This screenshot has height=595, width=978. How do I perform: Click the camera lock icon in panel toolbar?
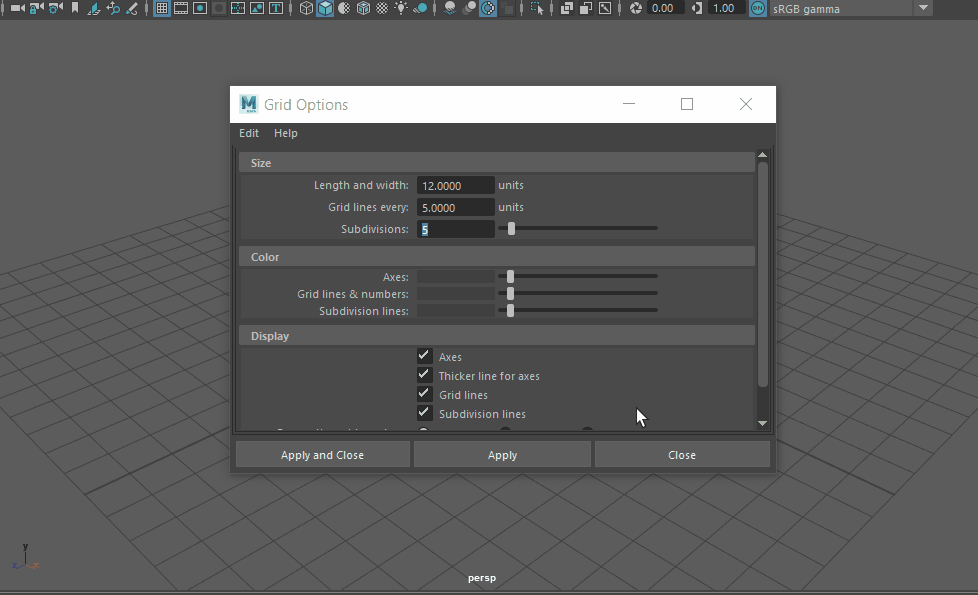(x=36, y=8)
